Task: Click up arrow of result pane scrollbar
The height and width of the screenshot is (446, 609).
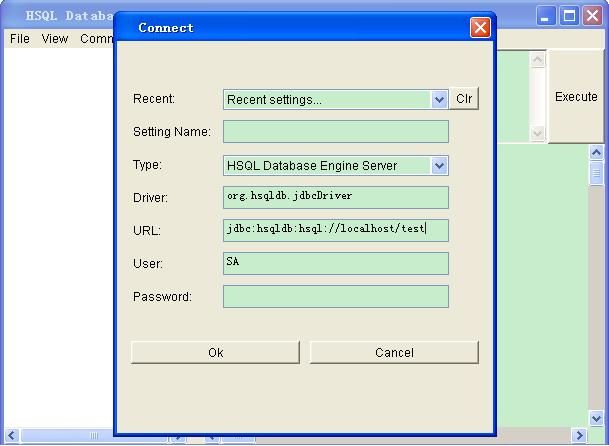Action: coord(596,152)
